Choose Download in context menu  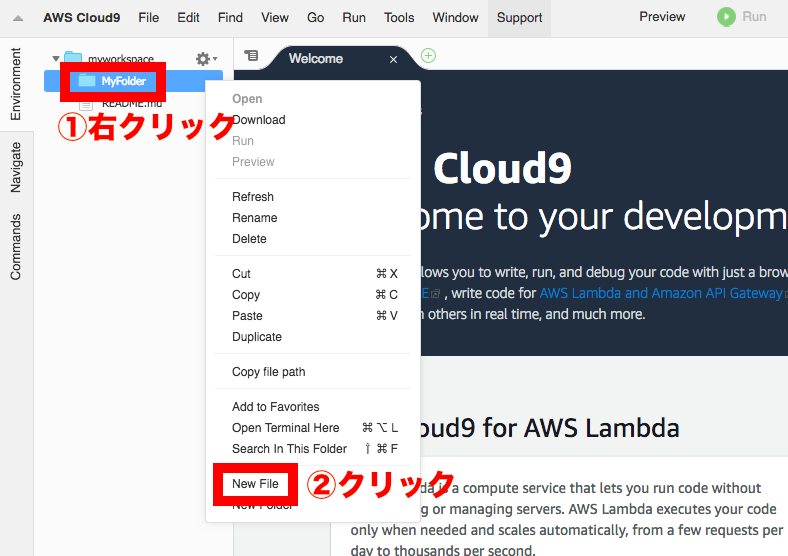point(259,120)
